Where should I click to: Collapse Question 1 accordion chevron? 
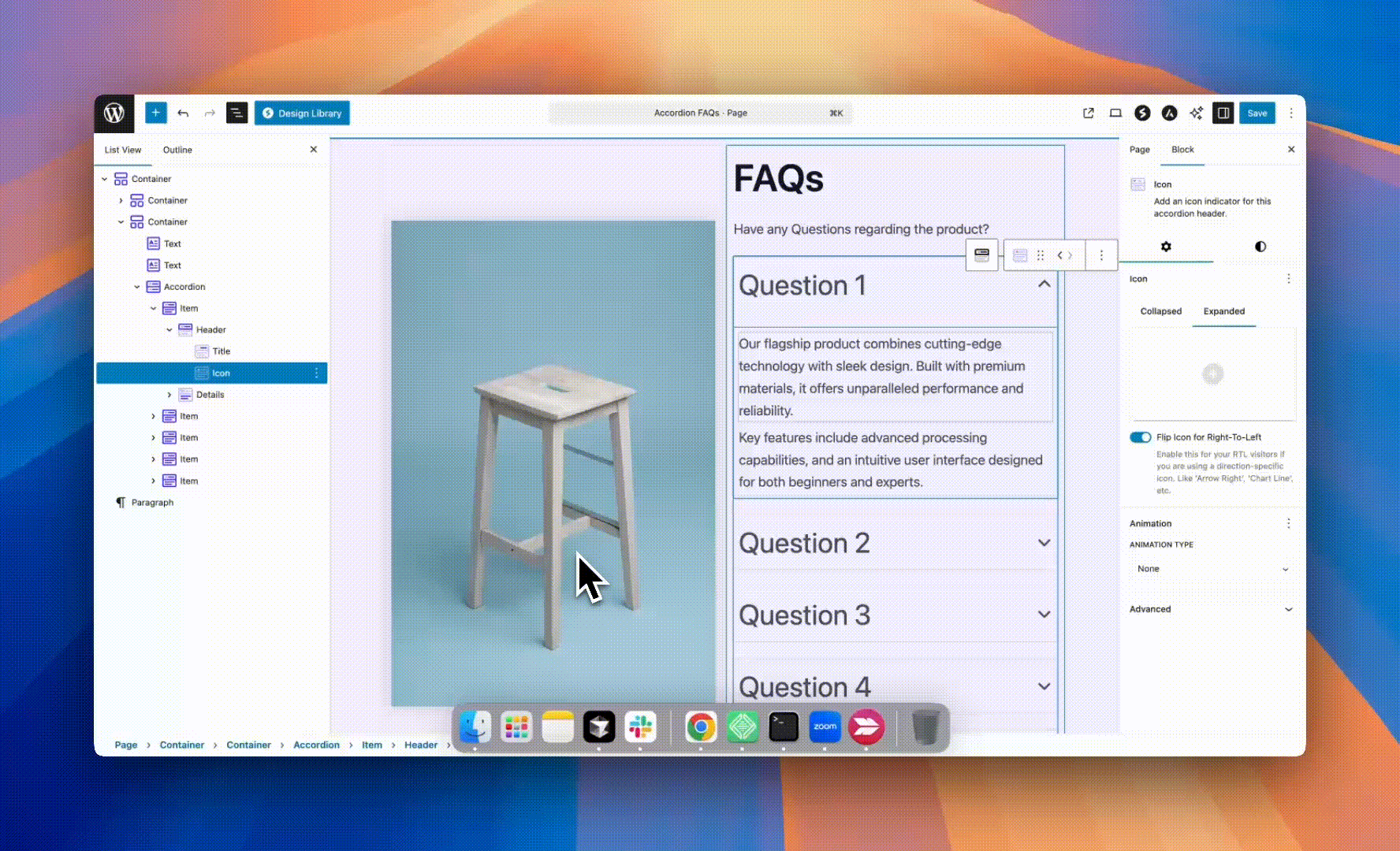[1044, 284]
